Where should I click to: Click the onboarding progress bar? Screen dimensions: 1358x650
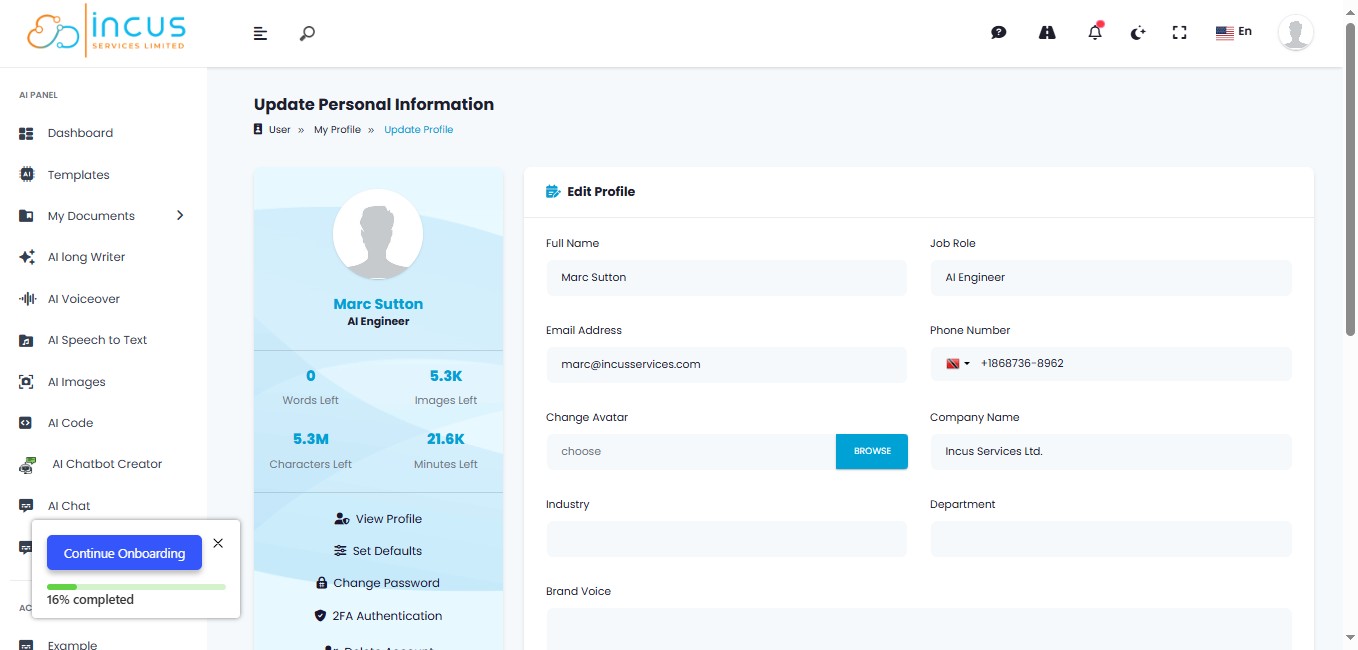136,587
